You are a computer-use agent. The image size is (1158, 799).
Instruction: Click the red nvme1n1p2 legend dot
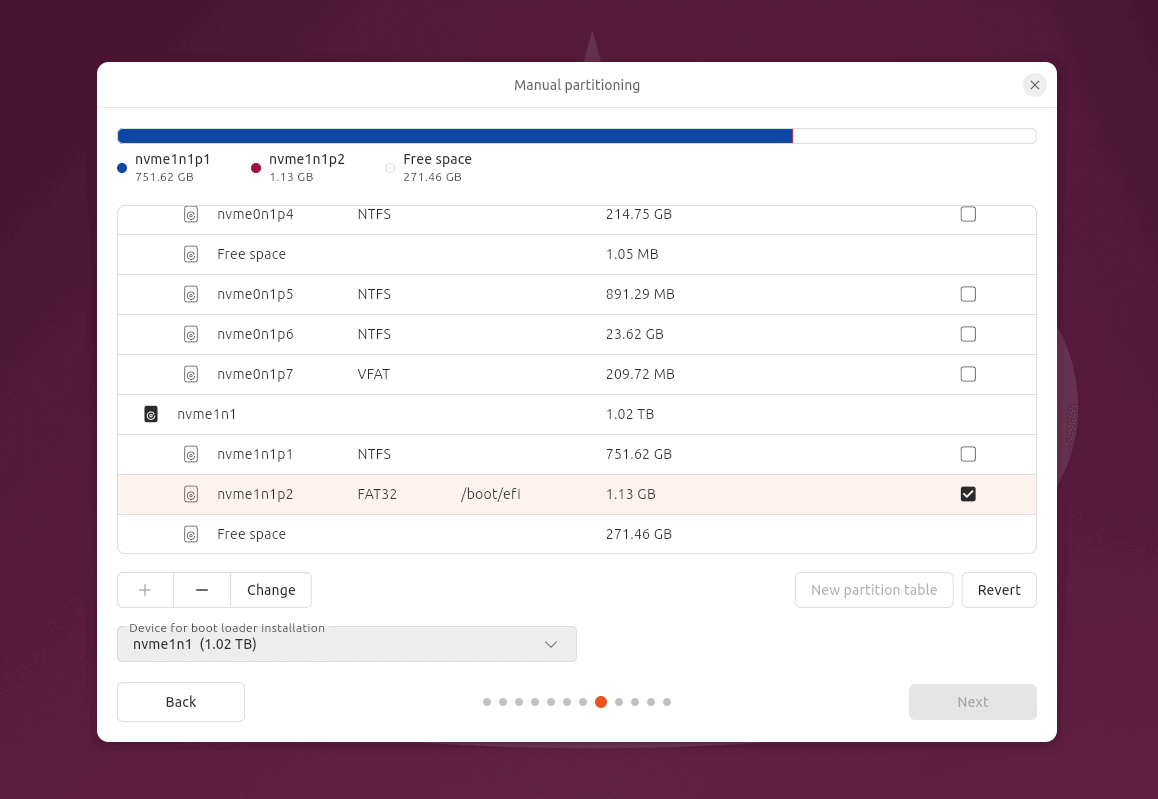[x=256, y=168]
